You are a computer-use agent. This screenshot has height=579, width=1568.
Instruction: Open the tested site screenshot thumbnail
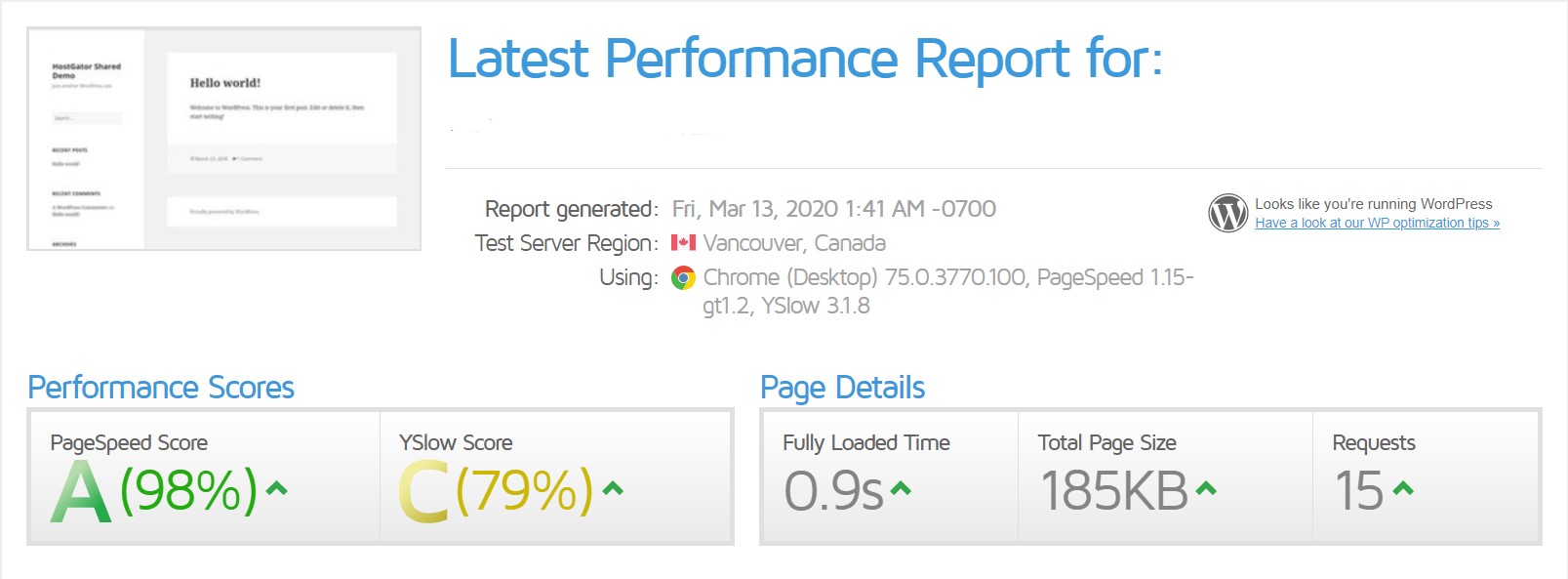(x=223, y=139)
